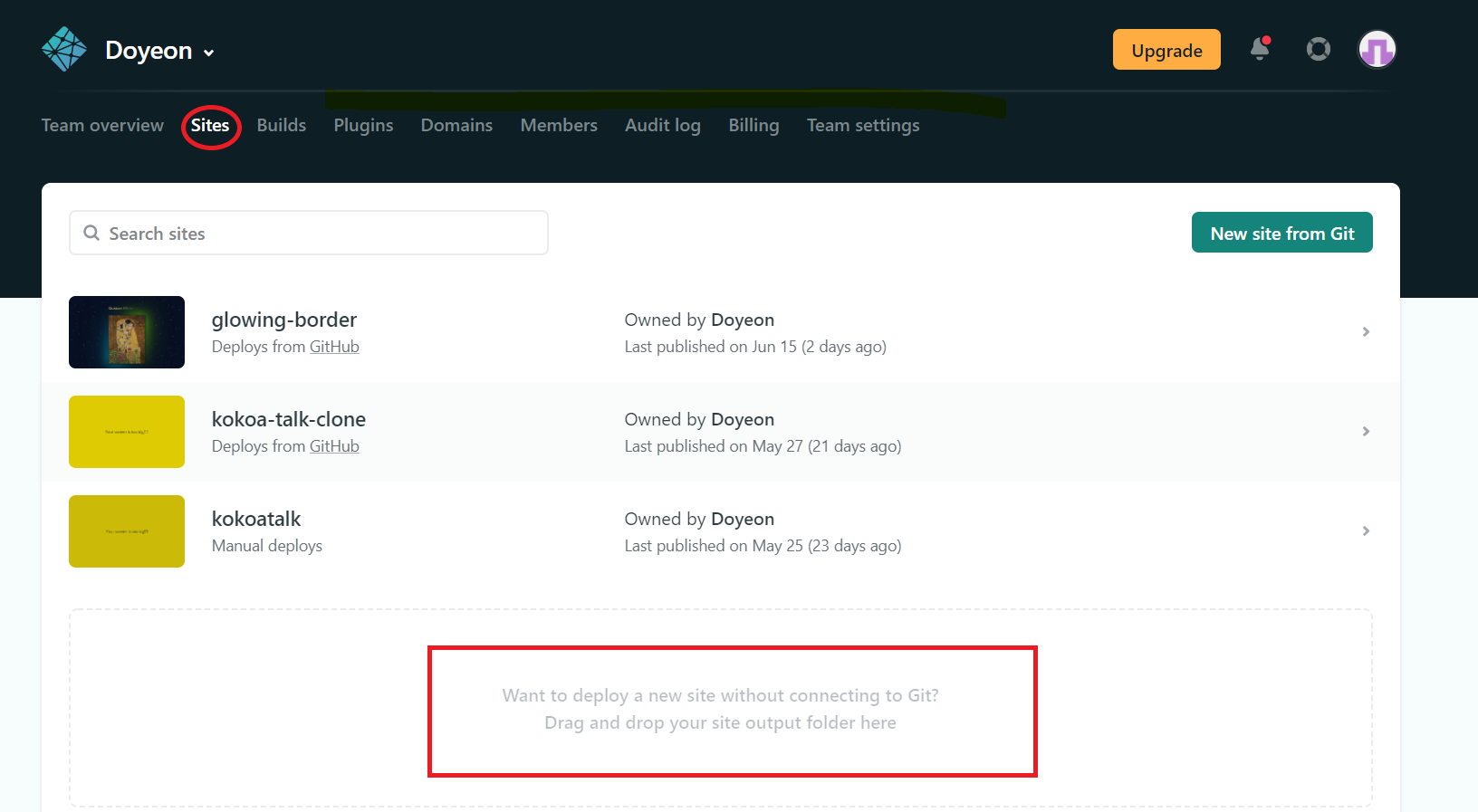Screen dimensions: 1478x812
Task: Open the Team settings tab
Action: 863,125
